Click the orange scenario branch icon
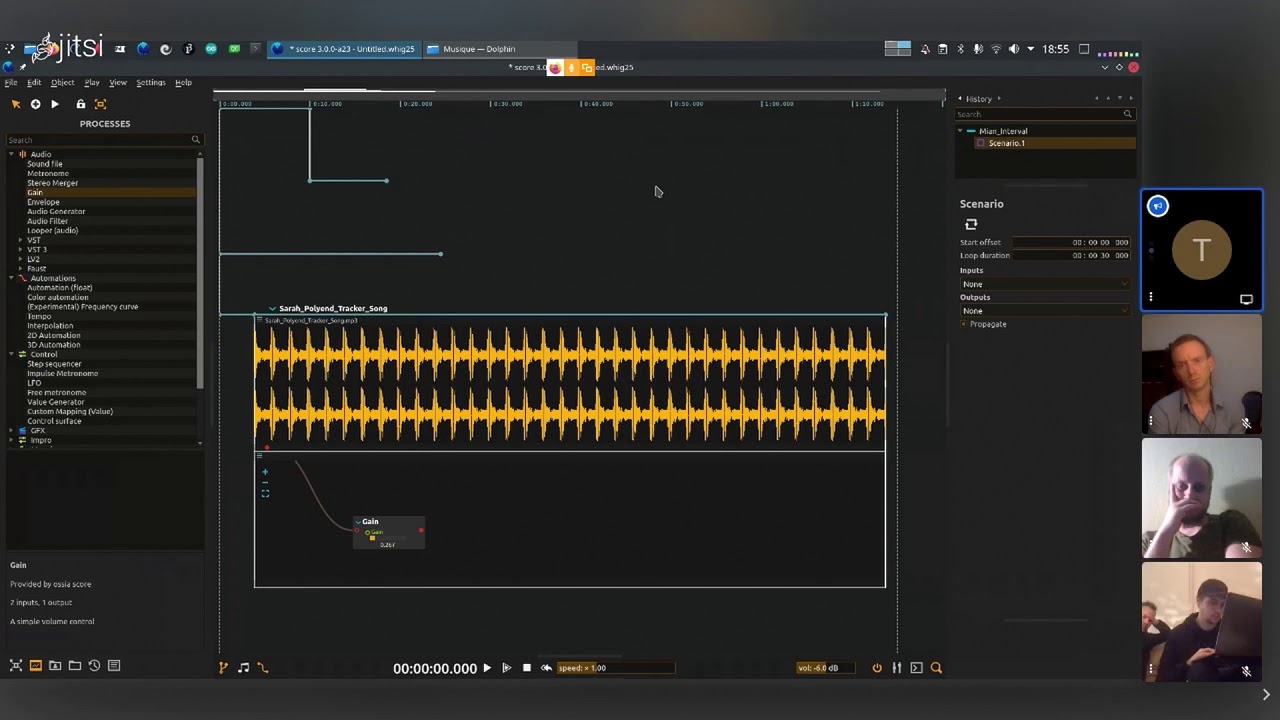 [x=223, y=668]
